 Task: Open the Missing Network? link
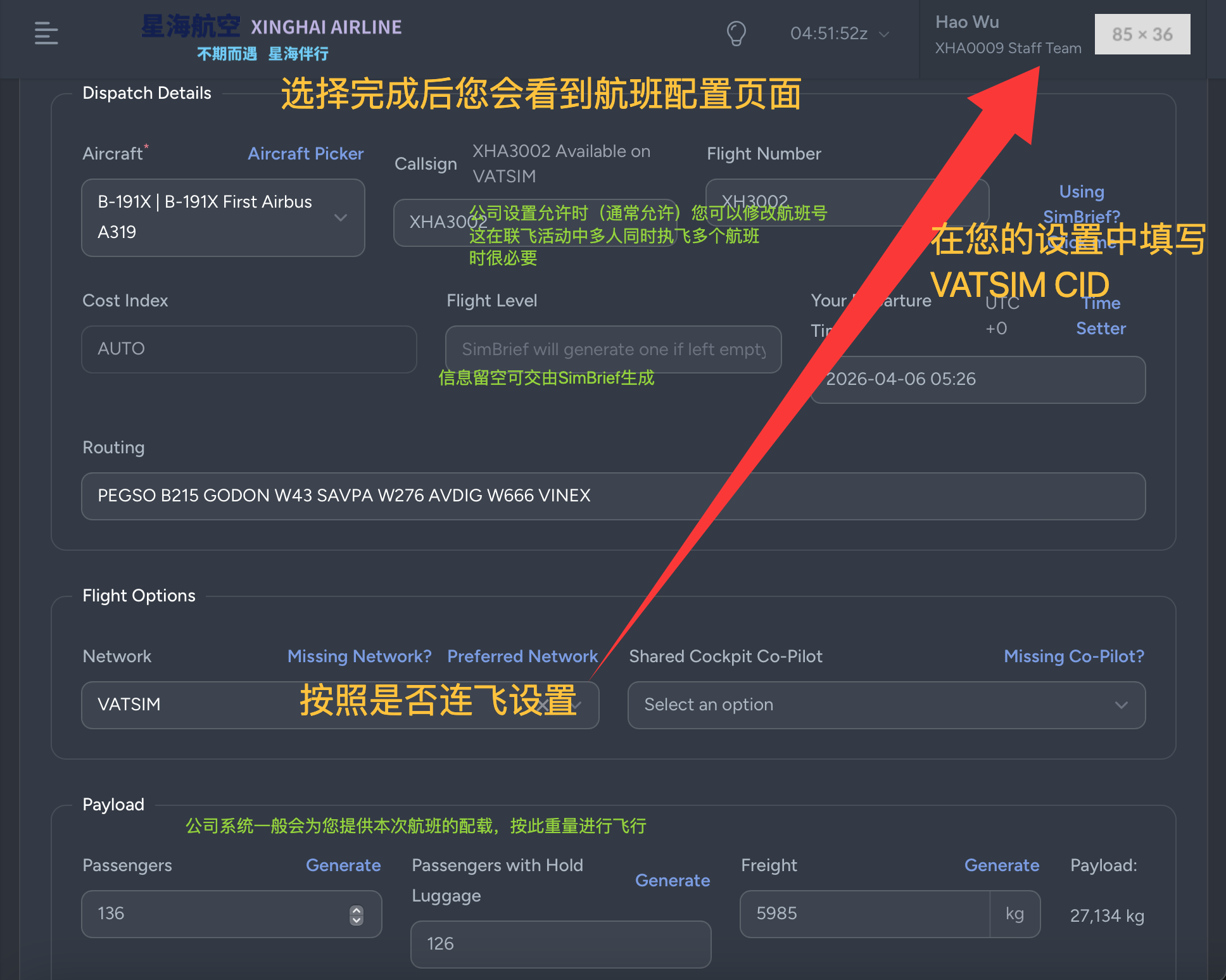coord(359,656)
